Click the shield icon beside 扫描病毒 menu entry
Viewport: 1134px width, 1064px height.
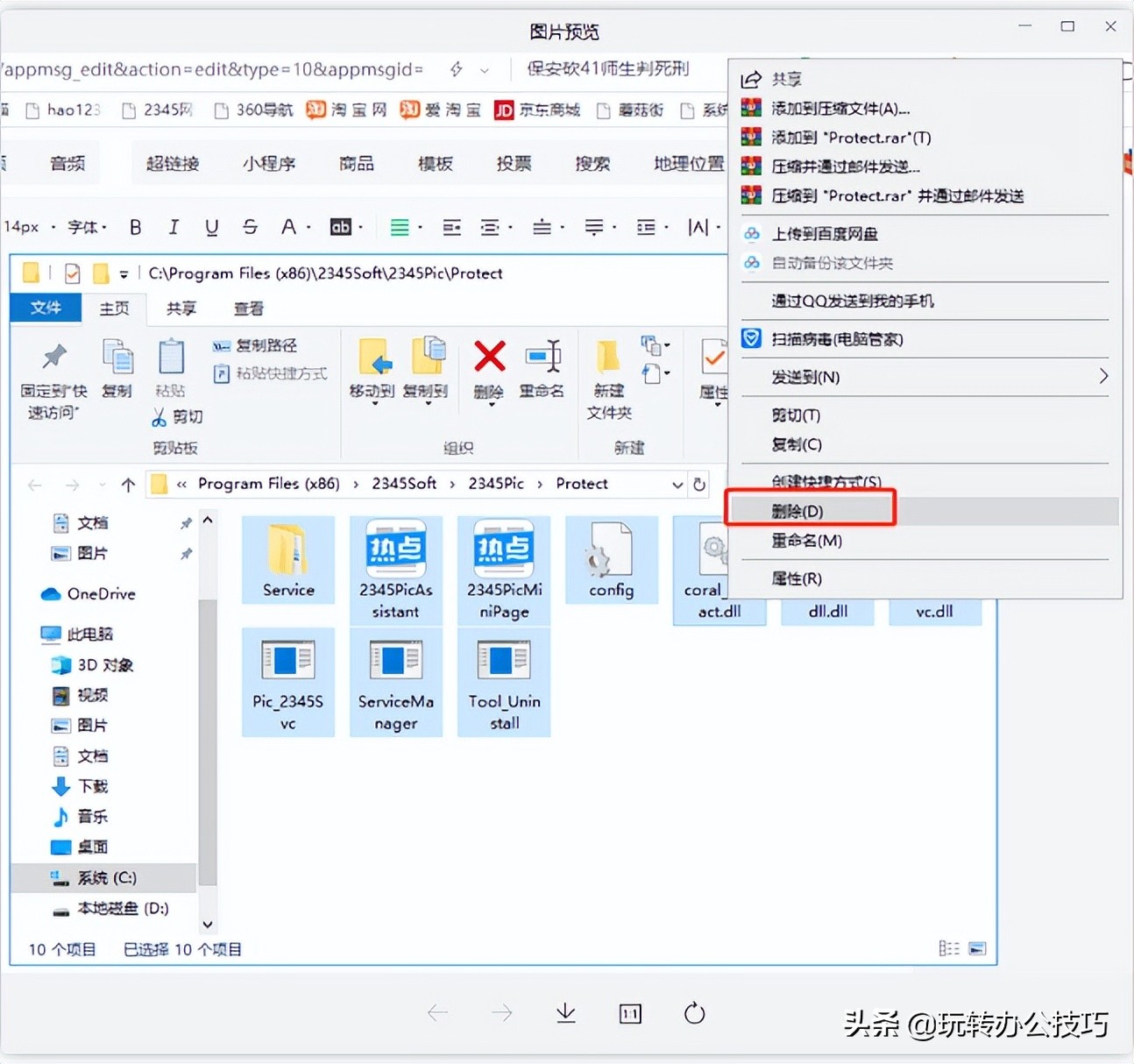click(751, 338)
